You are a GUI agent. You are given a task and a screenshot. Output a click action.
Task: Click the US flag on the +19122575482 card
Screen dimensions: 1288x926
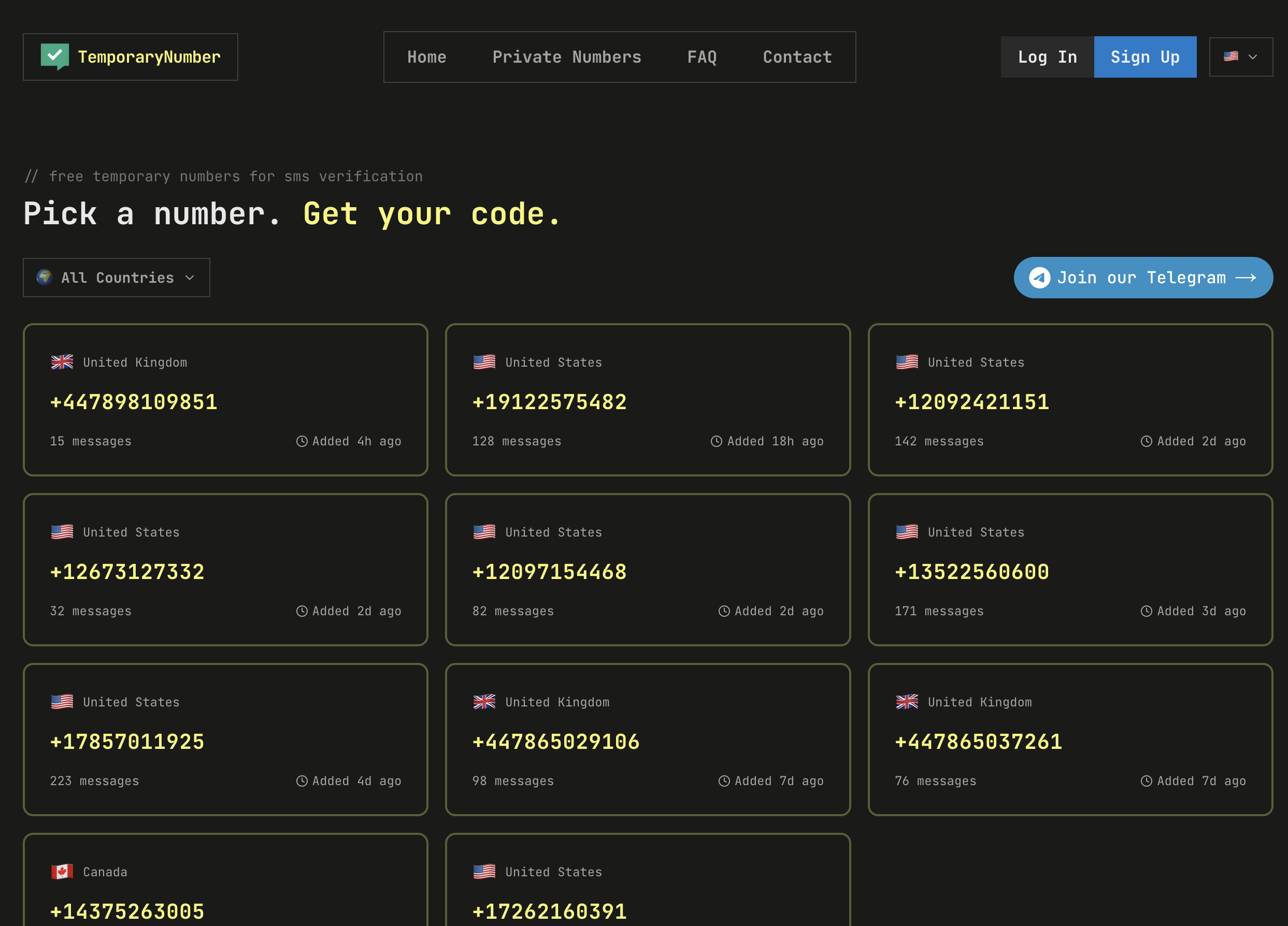484,361
